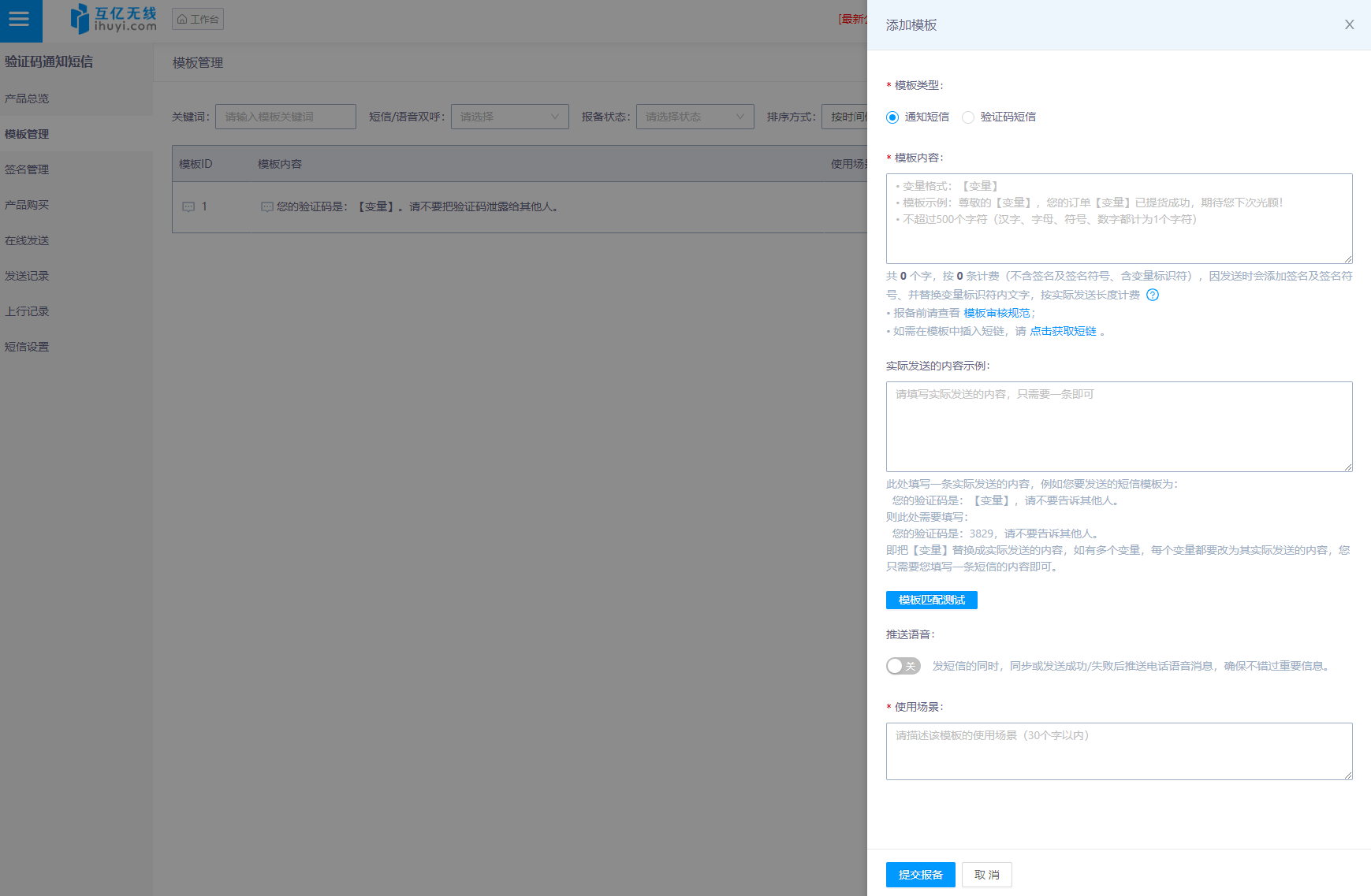Click the 提交报备 submit button

click(x=920, y=875)
